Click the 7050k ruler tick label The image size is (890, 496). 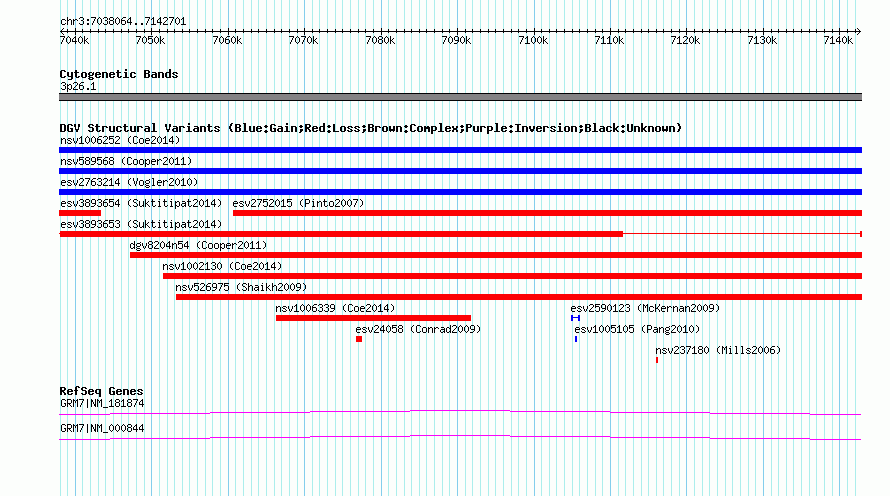[x=150, y=40]
